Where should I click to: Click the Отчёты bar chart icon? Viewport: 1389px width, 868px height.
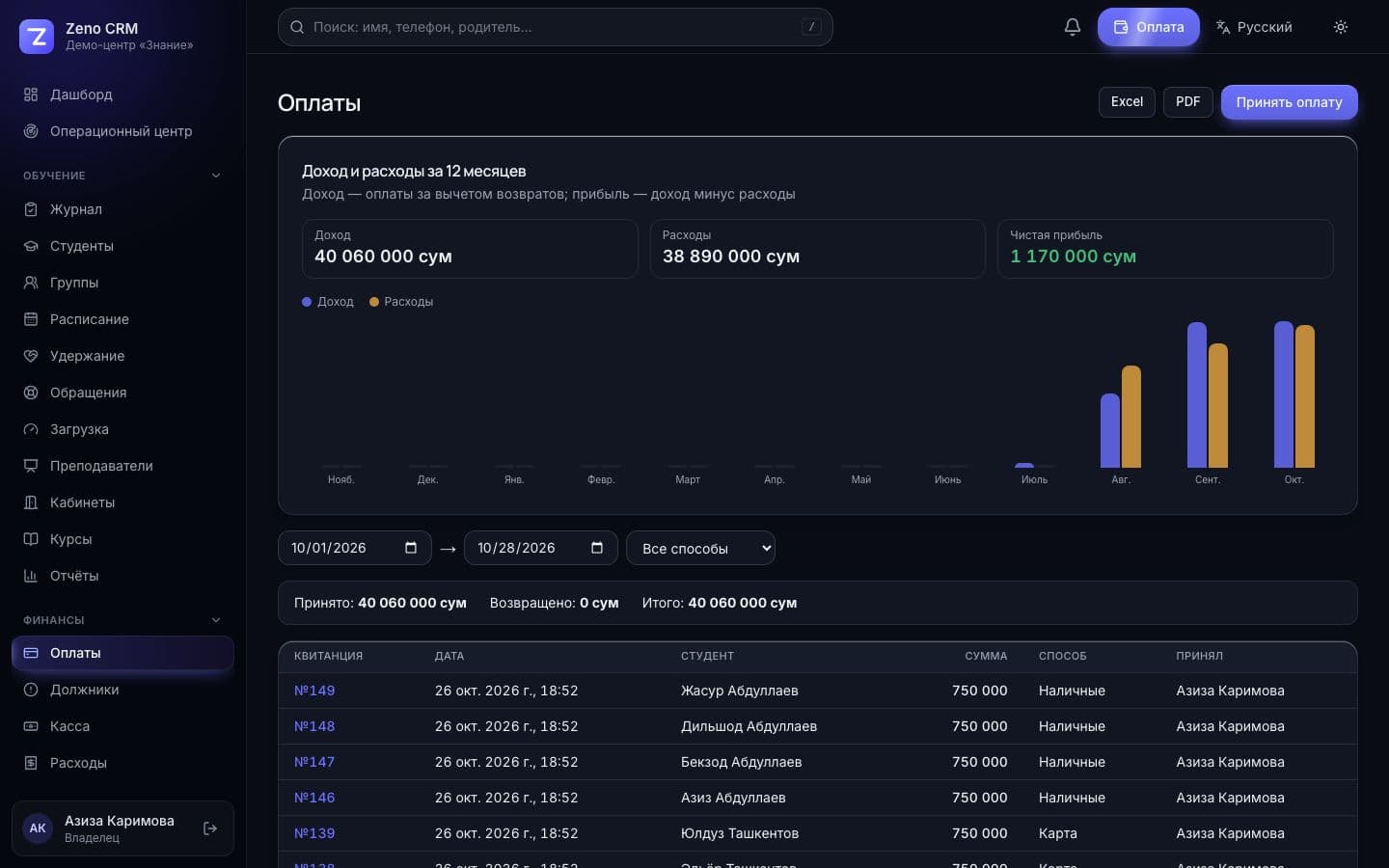click(31, 576)
